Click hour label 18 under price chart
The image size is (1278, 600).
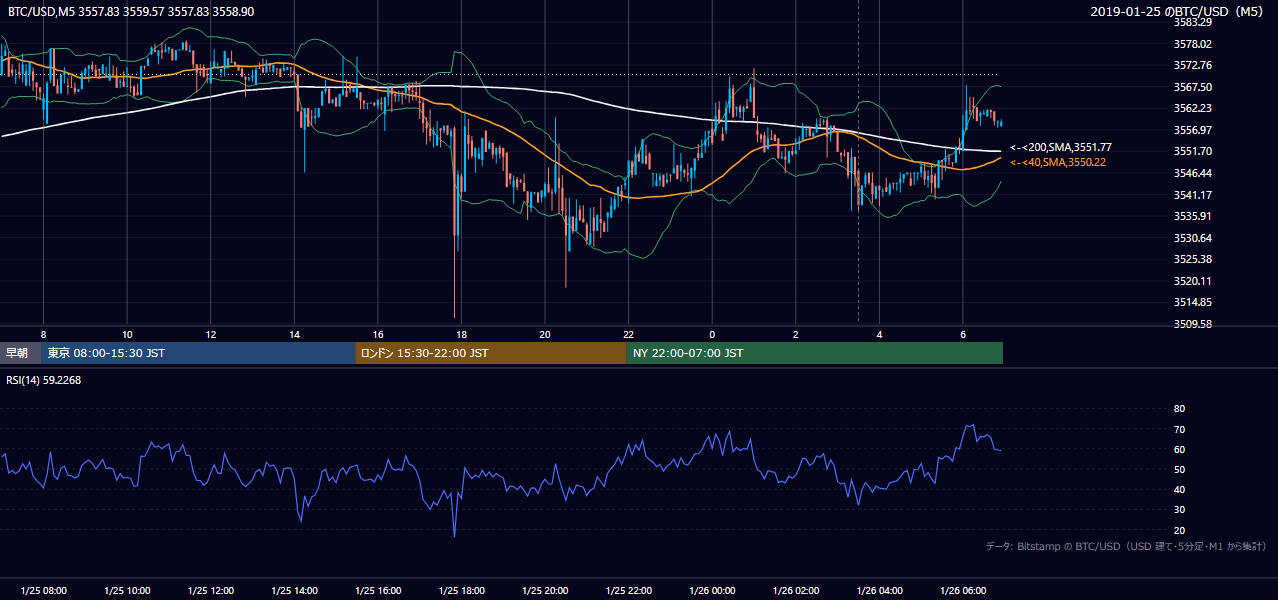click(x=461, y=334)
